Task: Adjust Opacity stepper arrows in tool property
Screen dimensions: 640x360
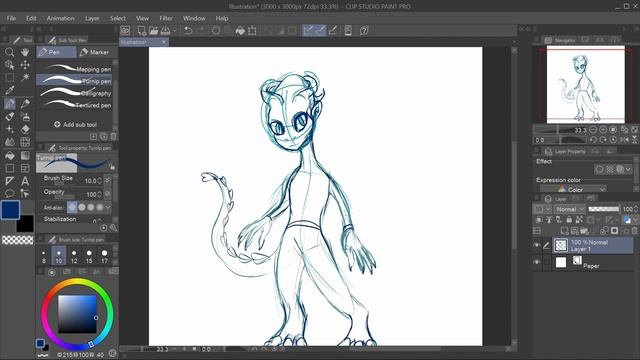Action: coord(99,194)
